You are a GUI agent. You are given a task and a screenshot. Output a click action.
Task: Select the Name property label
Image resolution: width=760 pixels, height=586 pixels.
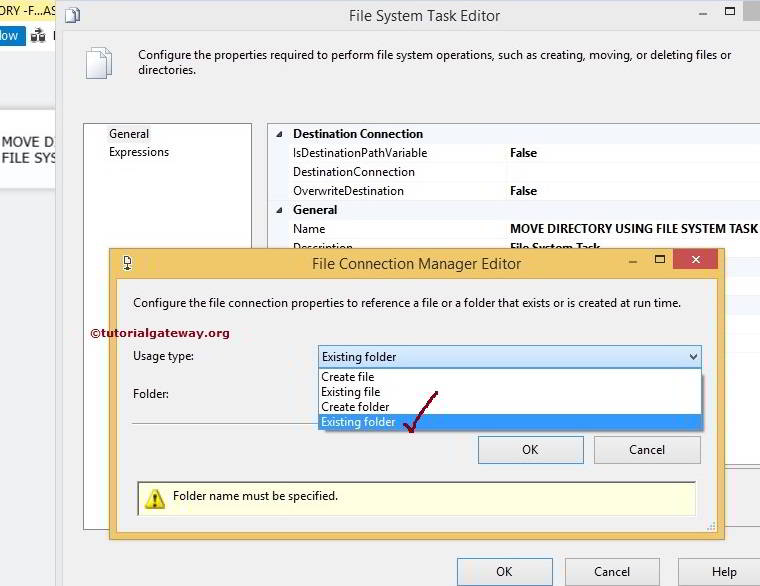(x=309, y=229)
